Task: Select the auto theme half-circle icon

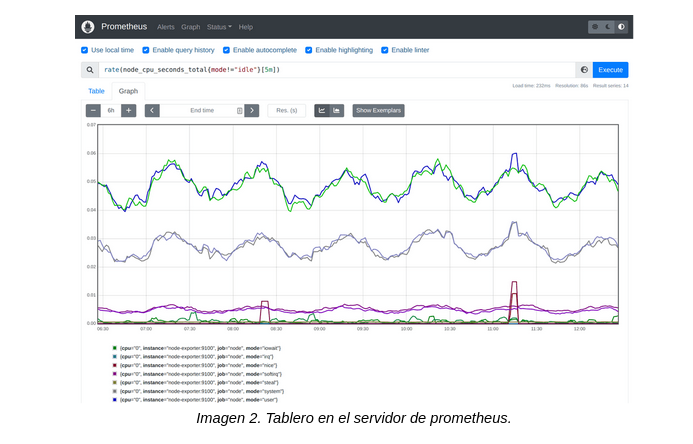Action: pyautogui.click(x=621, y=27)
